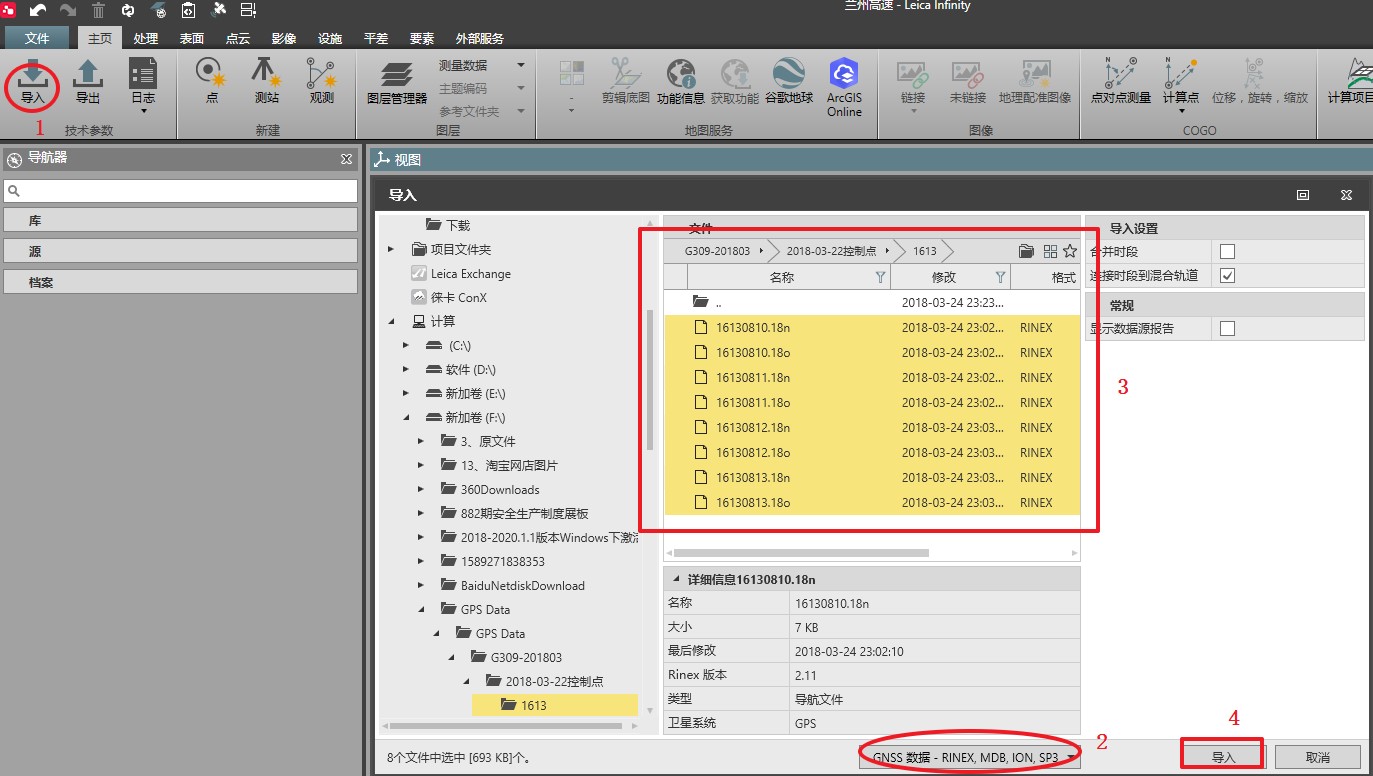The image size is (1373, 776).
Task: Click the favorites star in path bar
Action: click(1070, 251)
